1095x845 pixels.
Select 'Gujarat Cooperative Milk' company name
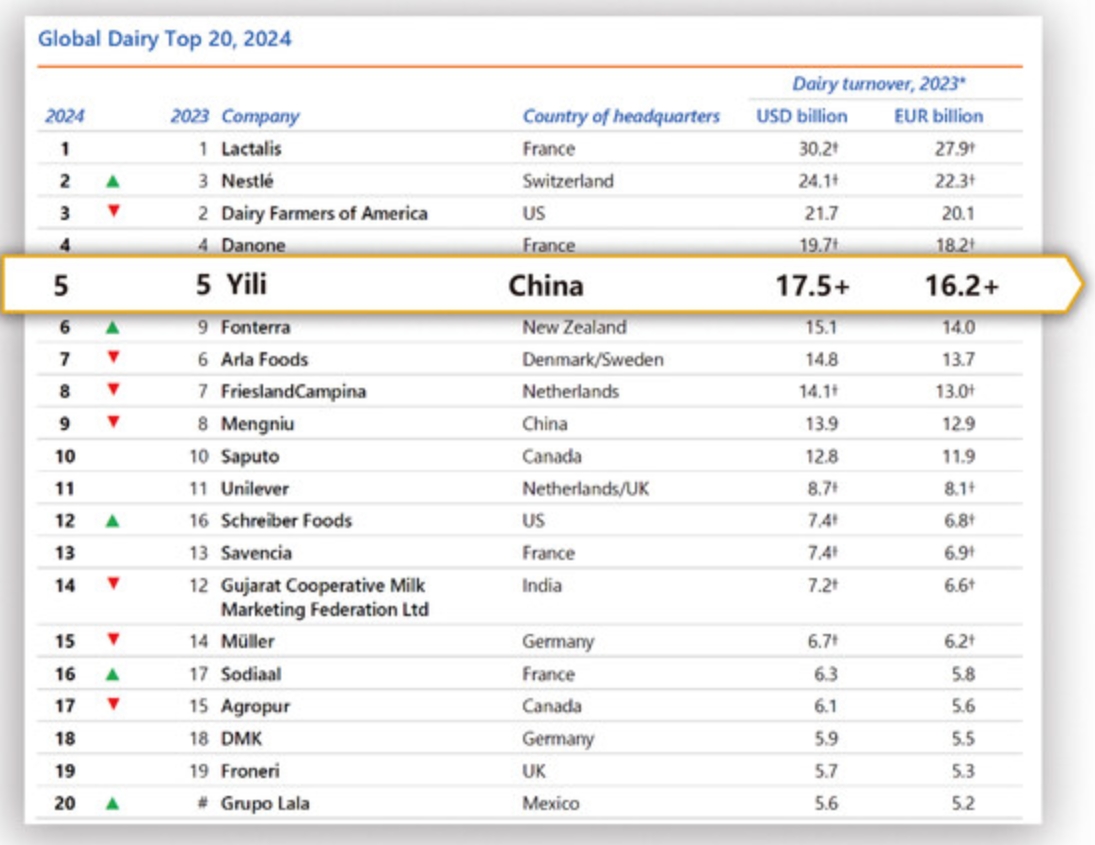pos(323,585)
